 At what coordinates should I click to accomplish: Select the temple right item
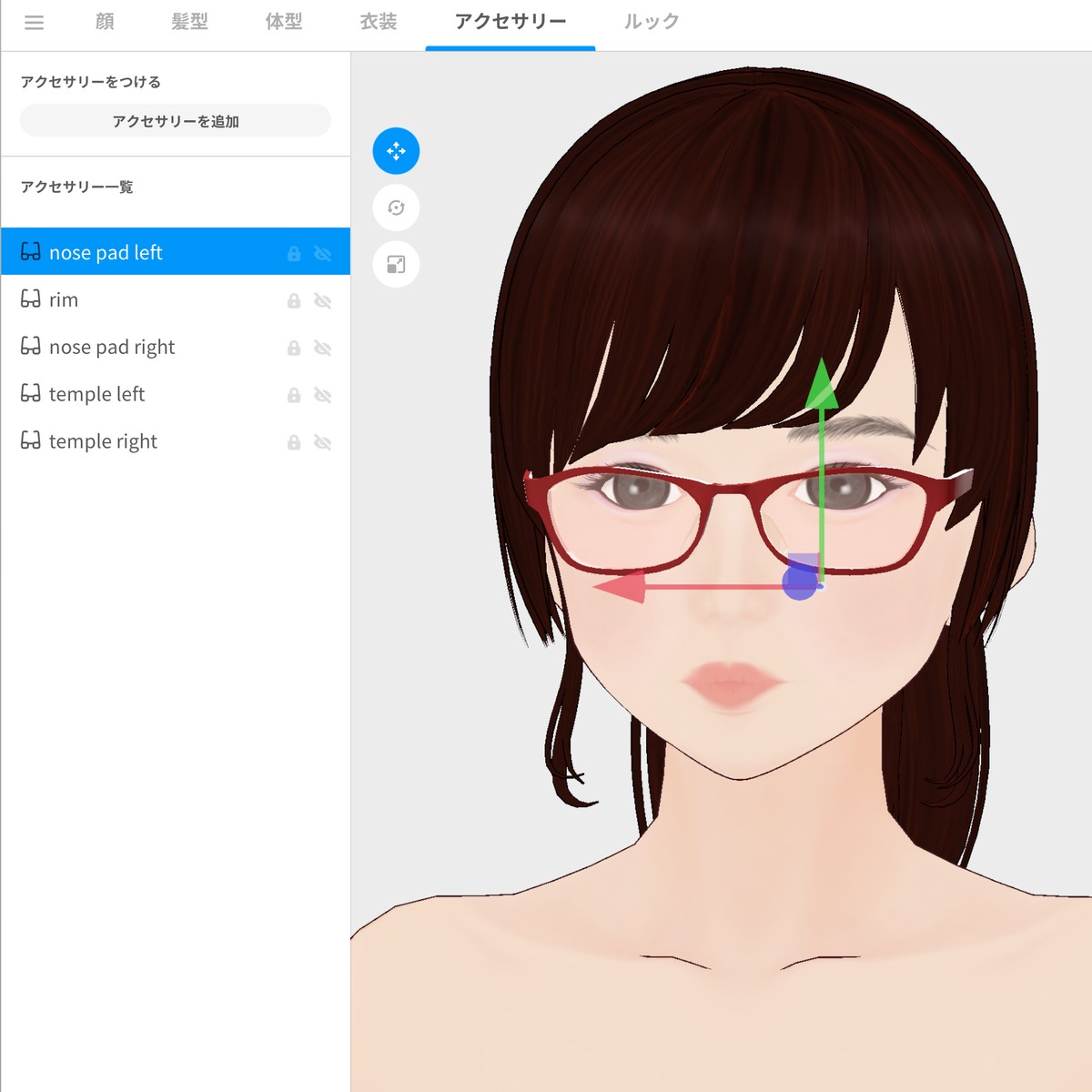click(x=176, y=441)
